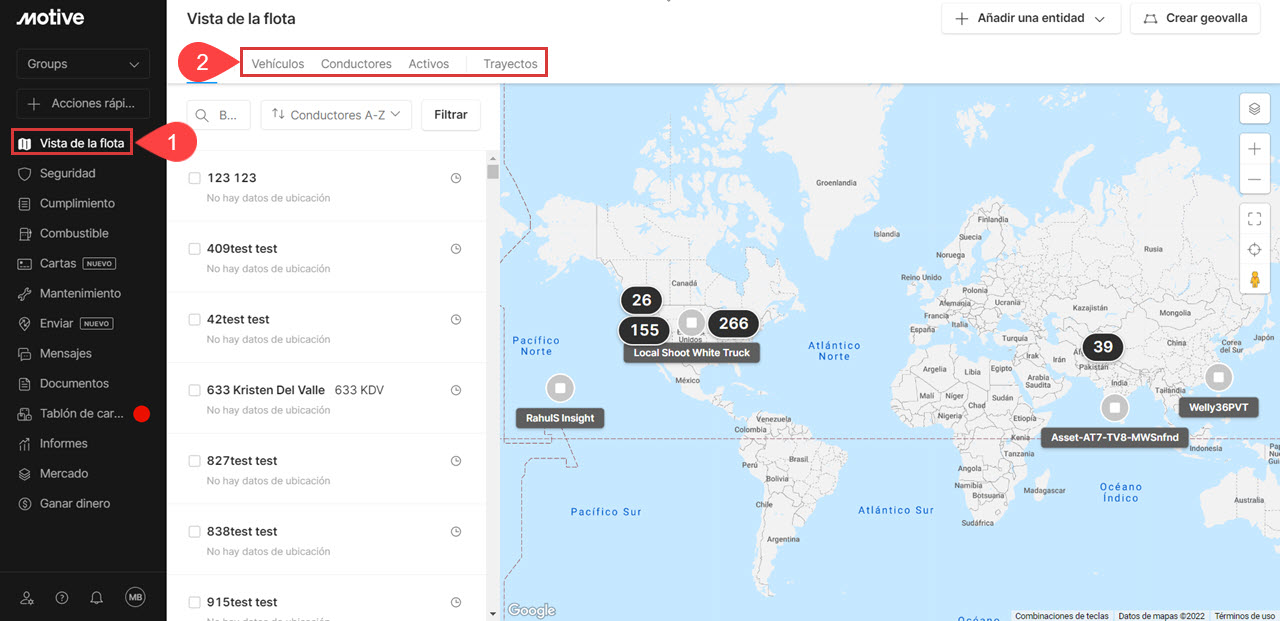Open the Enviar dispatch icon
The image size is (1280, 621).
(25, 323)
